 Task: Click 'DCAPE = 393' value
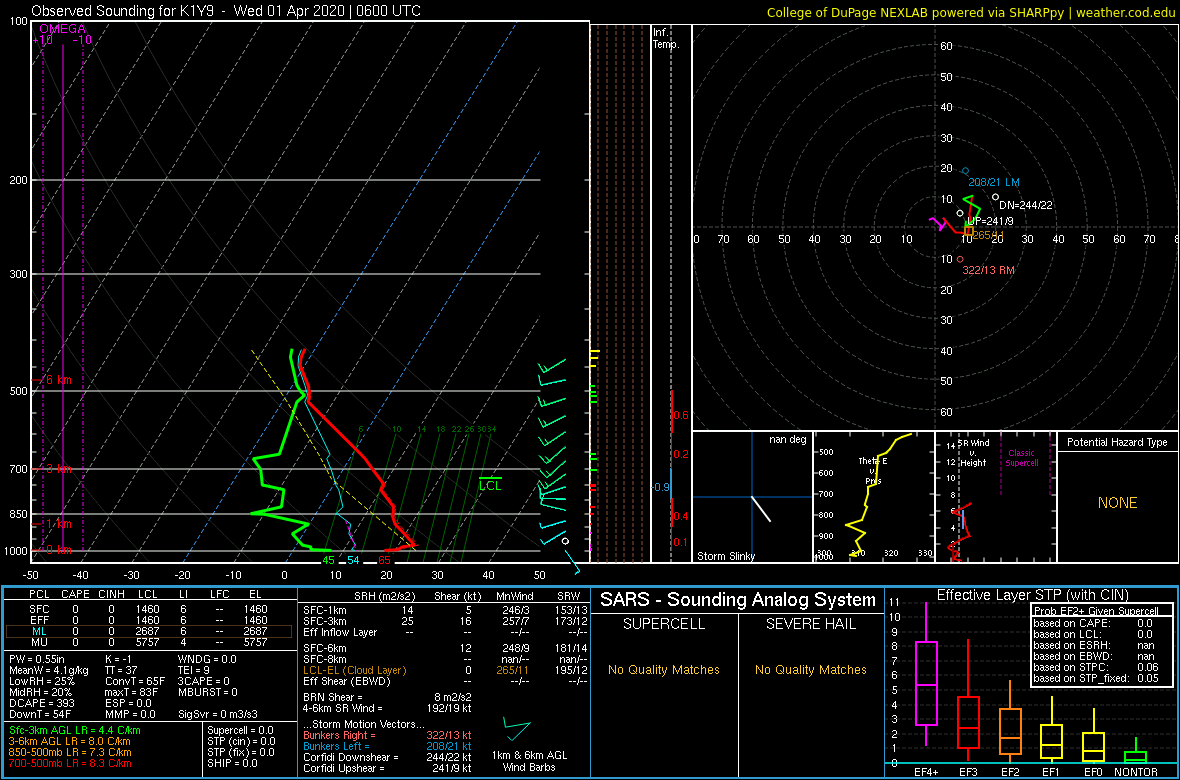(x=41, y=702)
